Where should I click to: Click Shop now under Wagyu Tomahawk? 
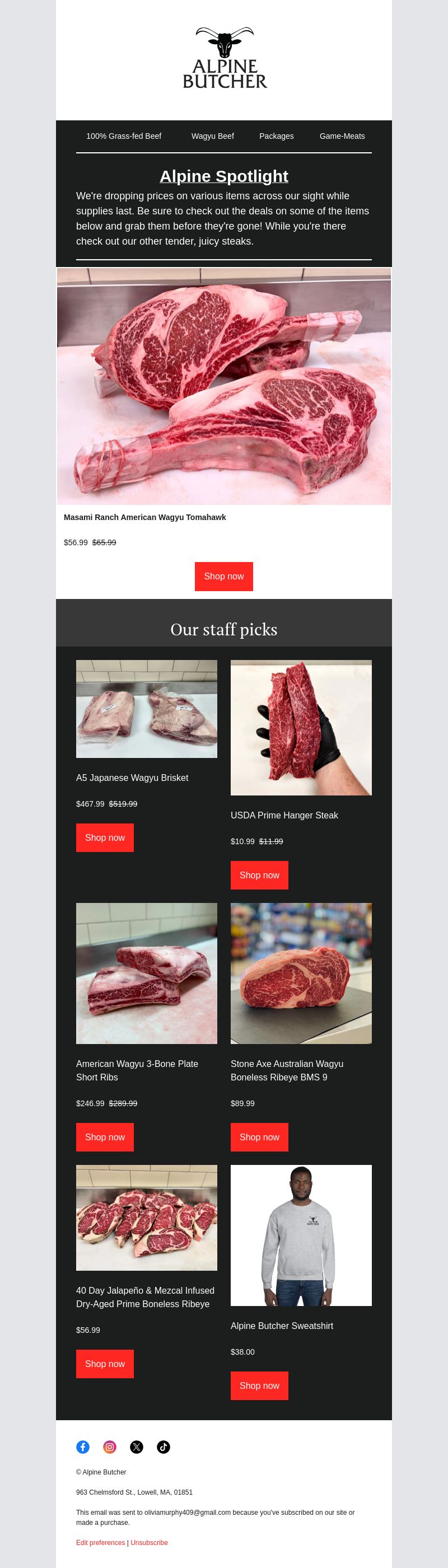tap(224, 577)
